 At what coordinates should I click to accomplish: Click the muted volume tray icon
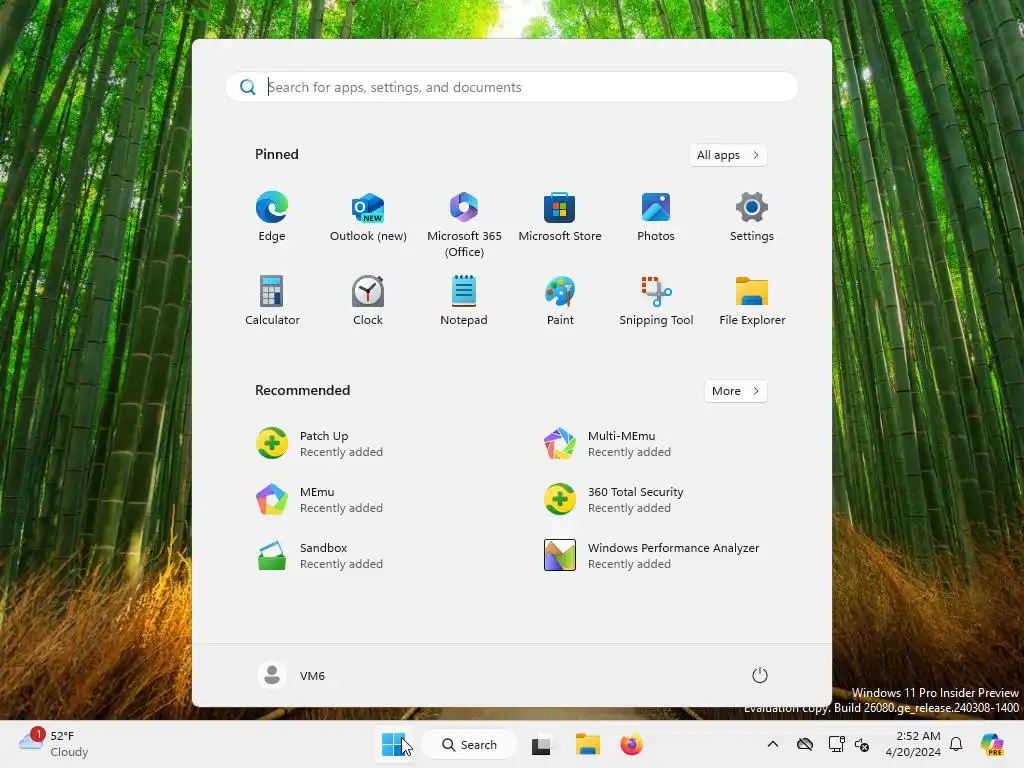pyautogui.click(x=861, y=744)
